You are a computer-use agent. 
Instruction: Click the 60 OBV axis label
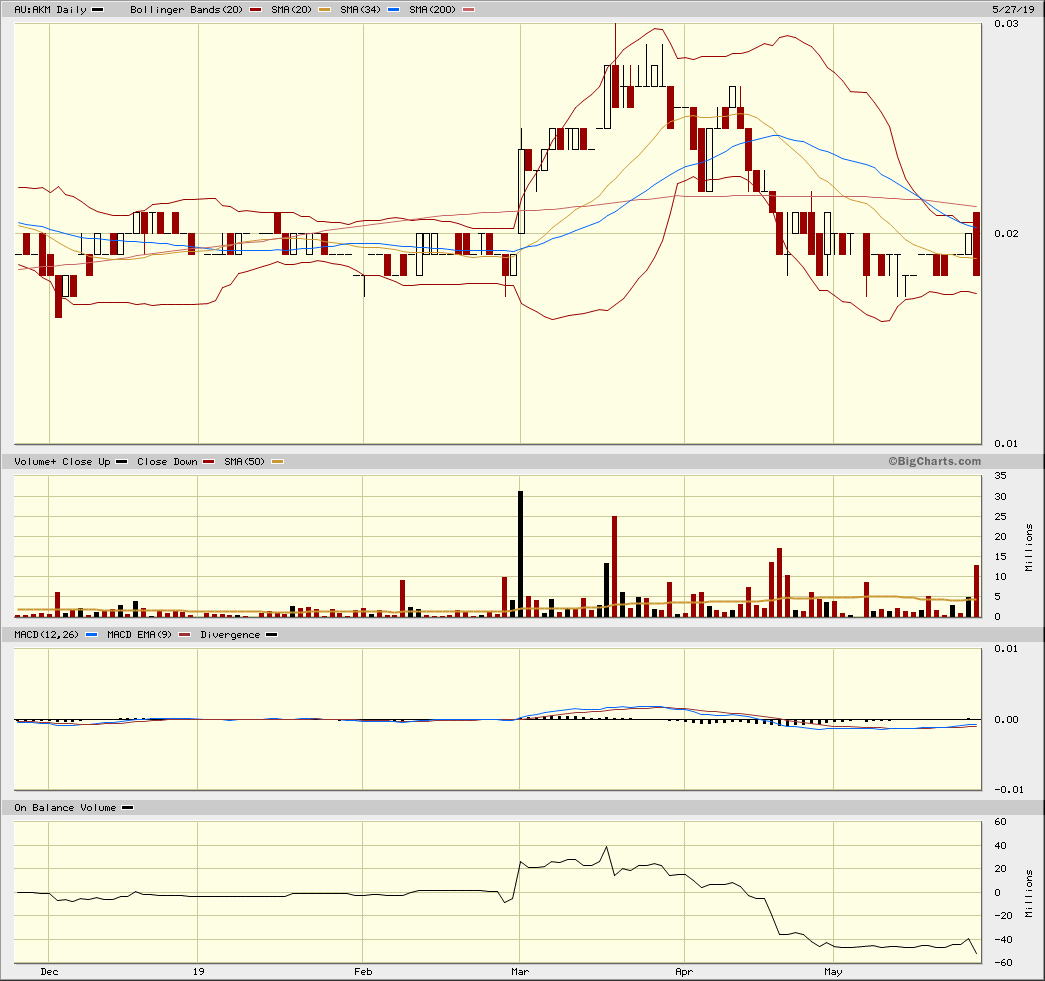coord(1000,822)
